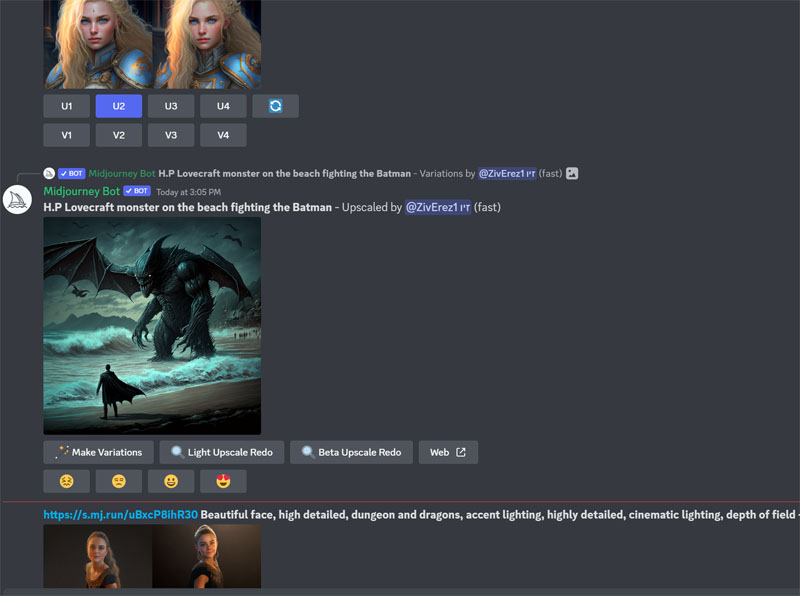Enlarge the Lovecraft monster beach image
This screenshot has height=596, width=800.
click(152, 326)
